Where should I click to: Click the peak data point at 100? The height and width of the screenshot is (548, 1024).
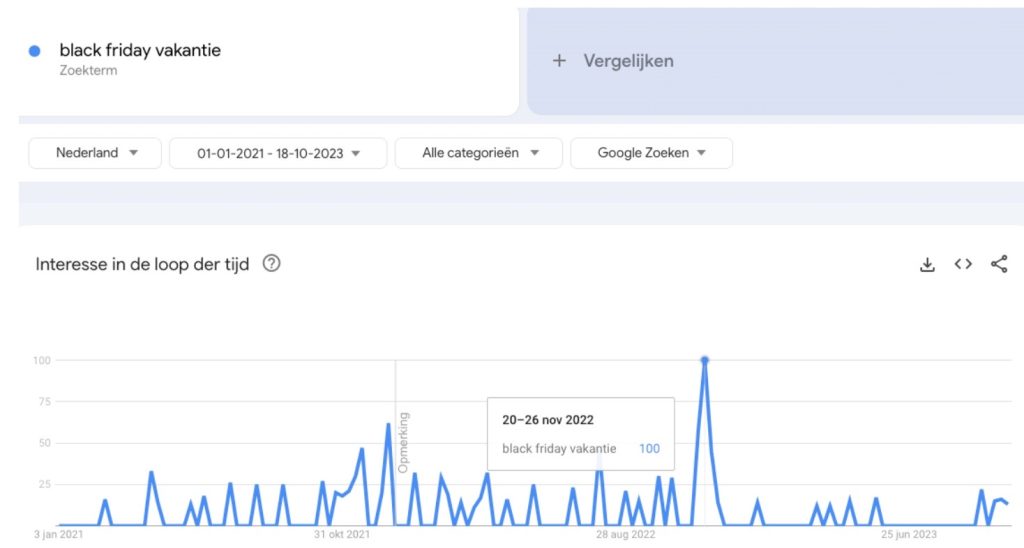tap(705, 360)
